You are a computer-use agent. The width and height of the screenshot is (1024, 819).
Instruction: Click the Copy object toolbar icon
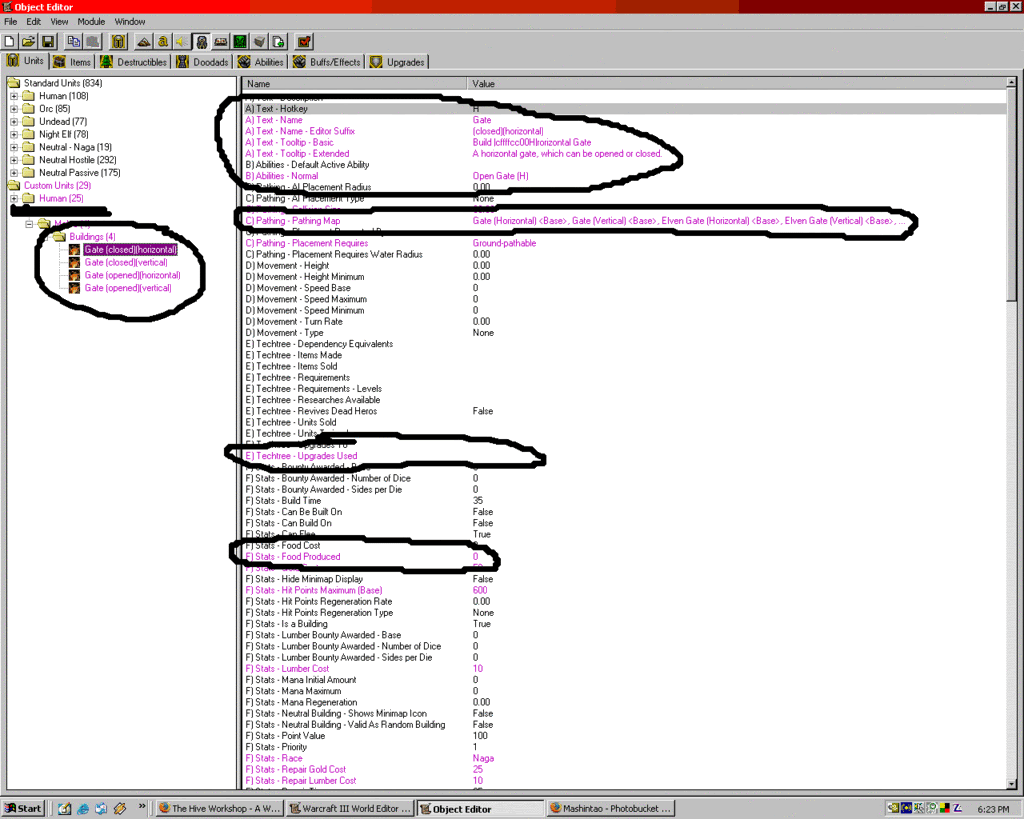pyautogui.click(x=74, y=41)
